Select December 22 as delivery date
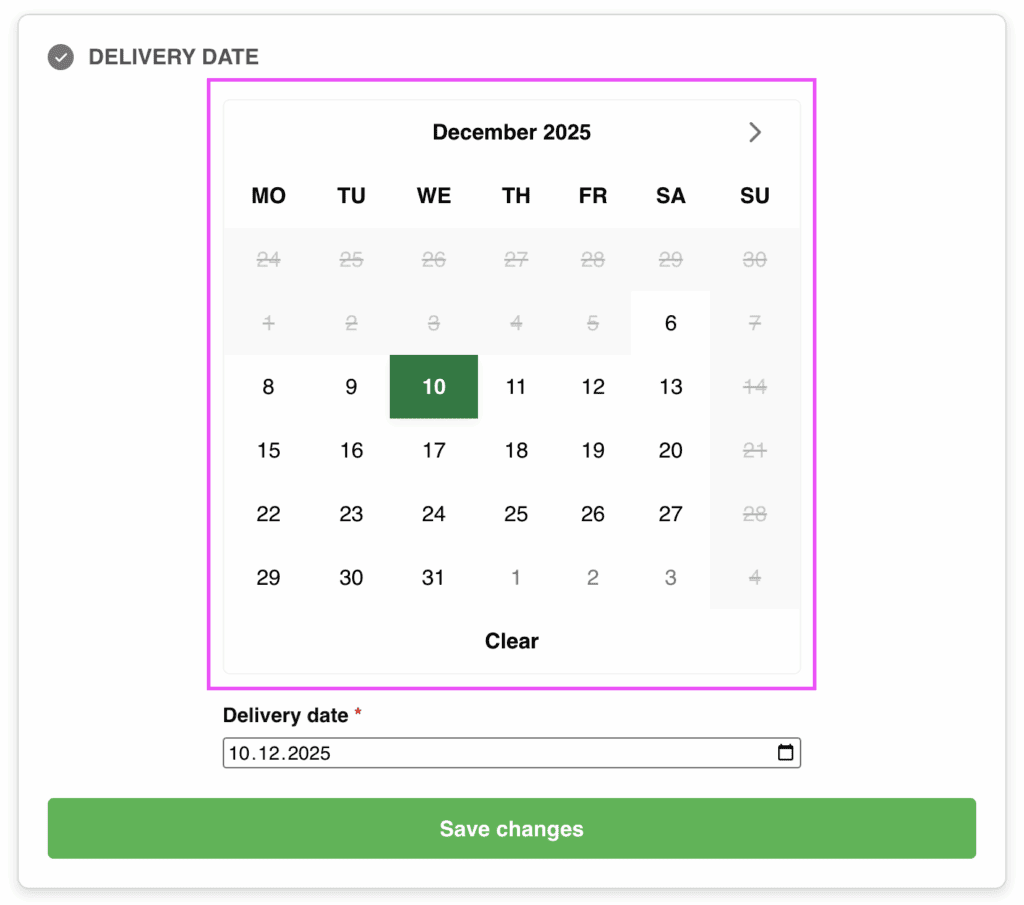Viewport: 1024px width, 905px height. point(268,514)
